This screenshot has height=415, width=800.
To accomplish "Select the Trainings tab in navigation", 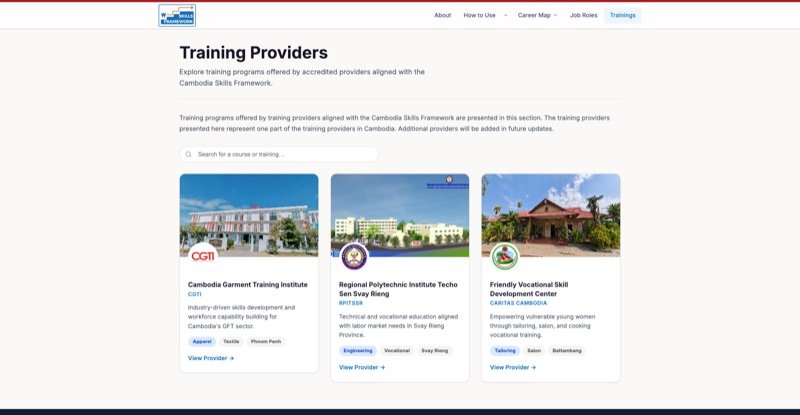I will coord(622,15).
